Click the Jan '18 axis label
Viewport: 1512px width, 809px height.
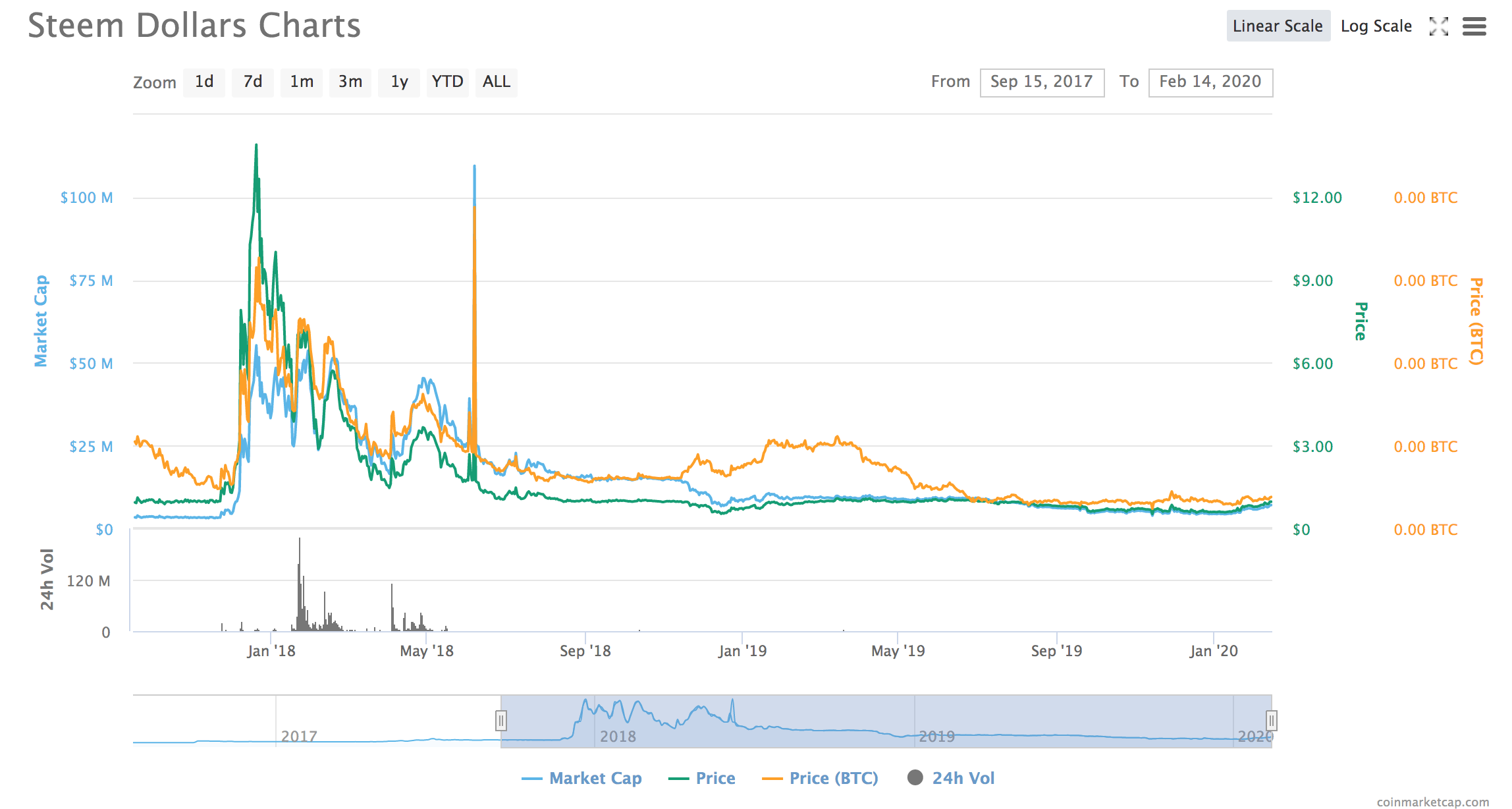tap(271, 651)
